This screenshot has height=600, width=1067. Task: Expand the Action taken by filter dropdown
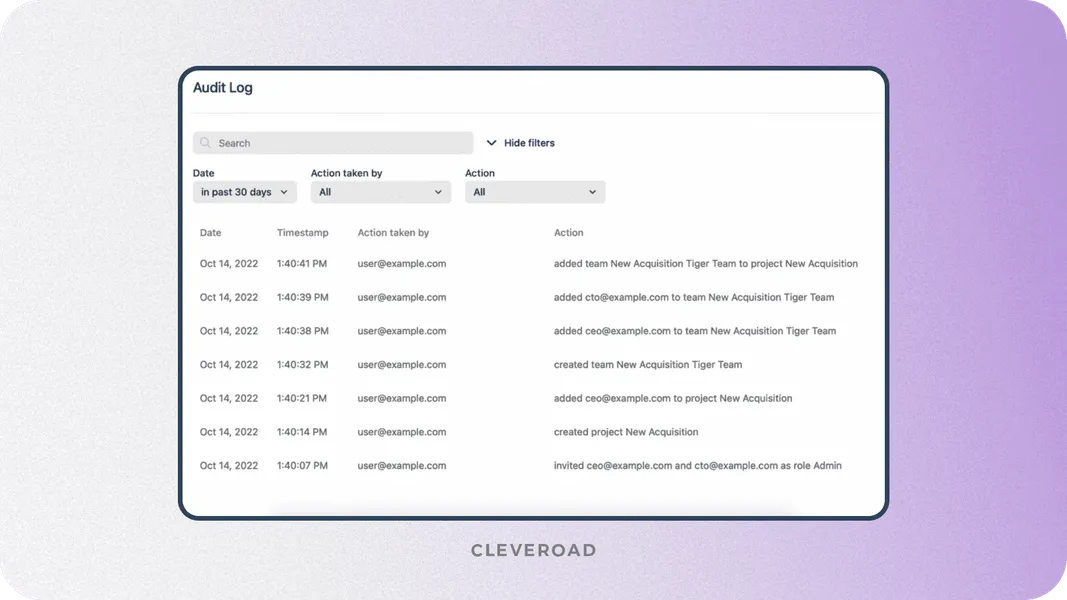click(380, 192)
